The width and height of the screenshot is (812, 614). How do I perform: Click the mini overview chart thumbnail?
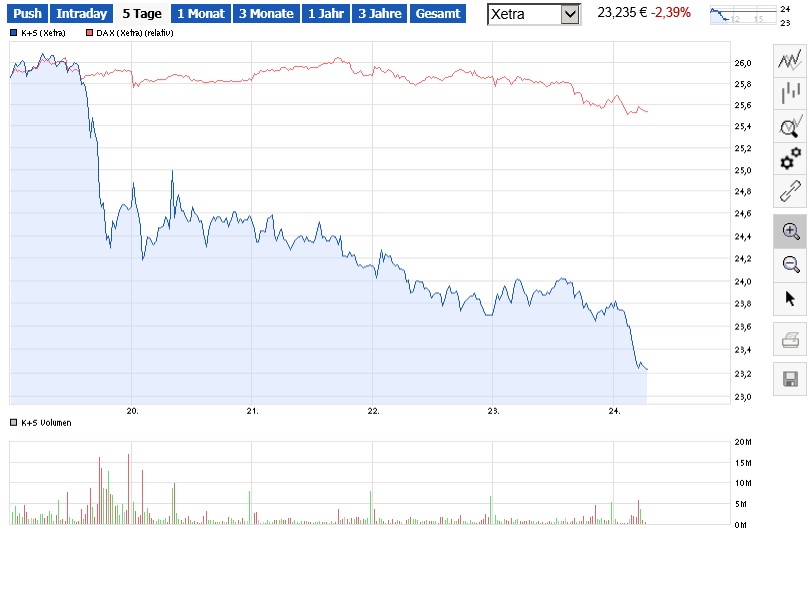pyautogui.click(x=743, y=15)
